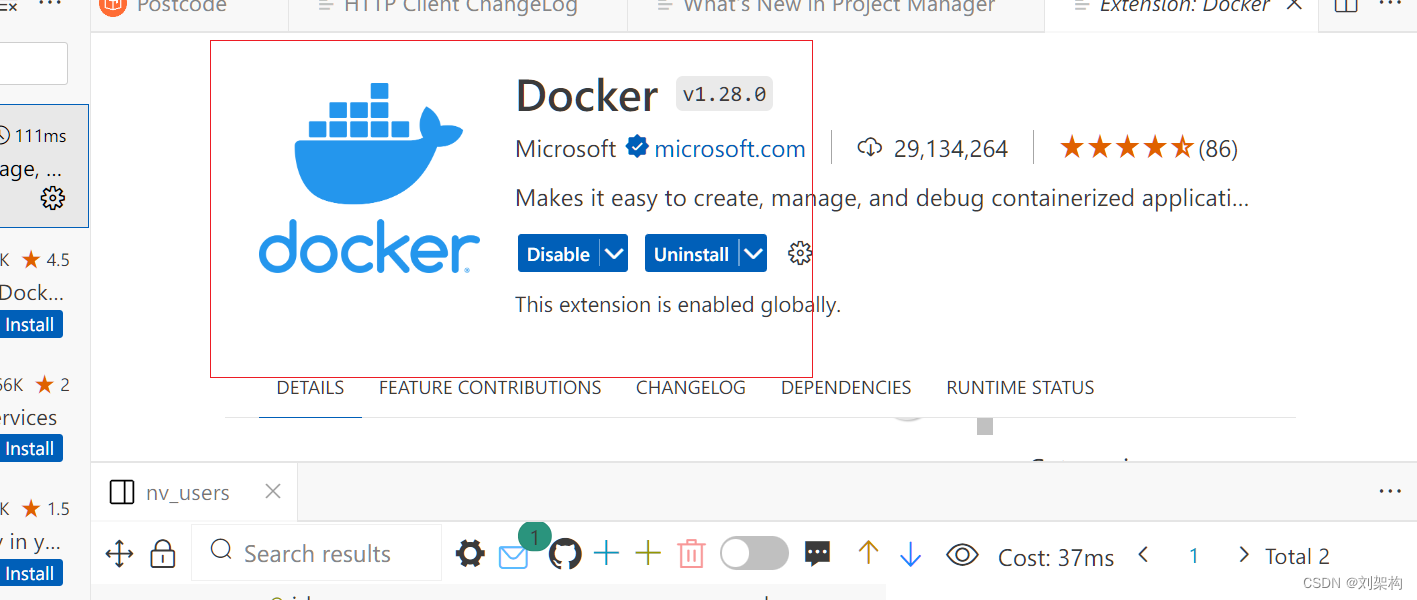Switch to the CHANGELOG tab
This screenshot has height=600, width=1417.
691,388
